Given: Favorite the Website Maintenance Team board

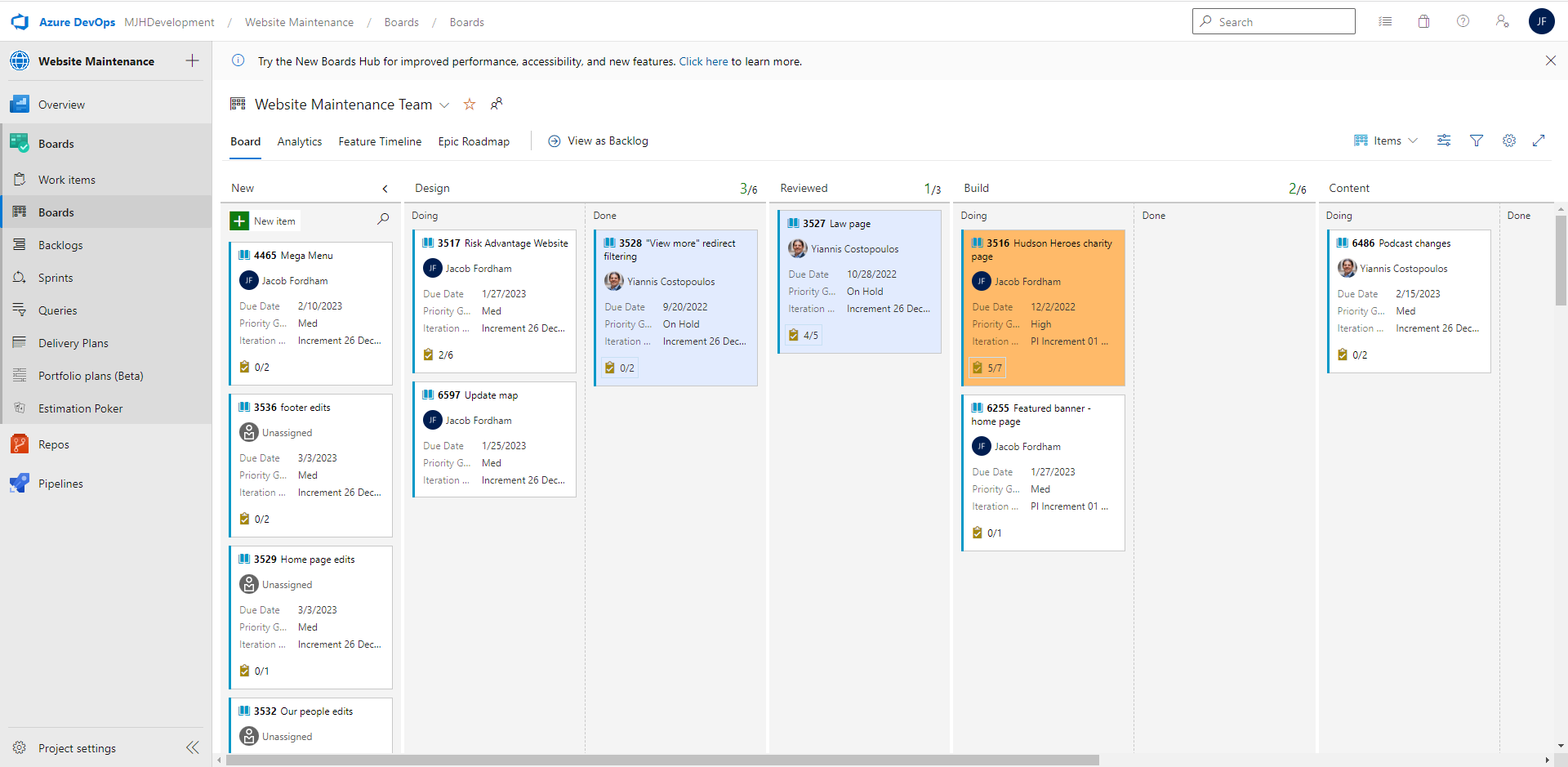Looking at the screenshot, I should tap(470, 104).
